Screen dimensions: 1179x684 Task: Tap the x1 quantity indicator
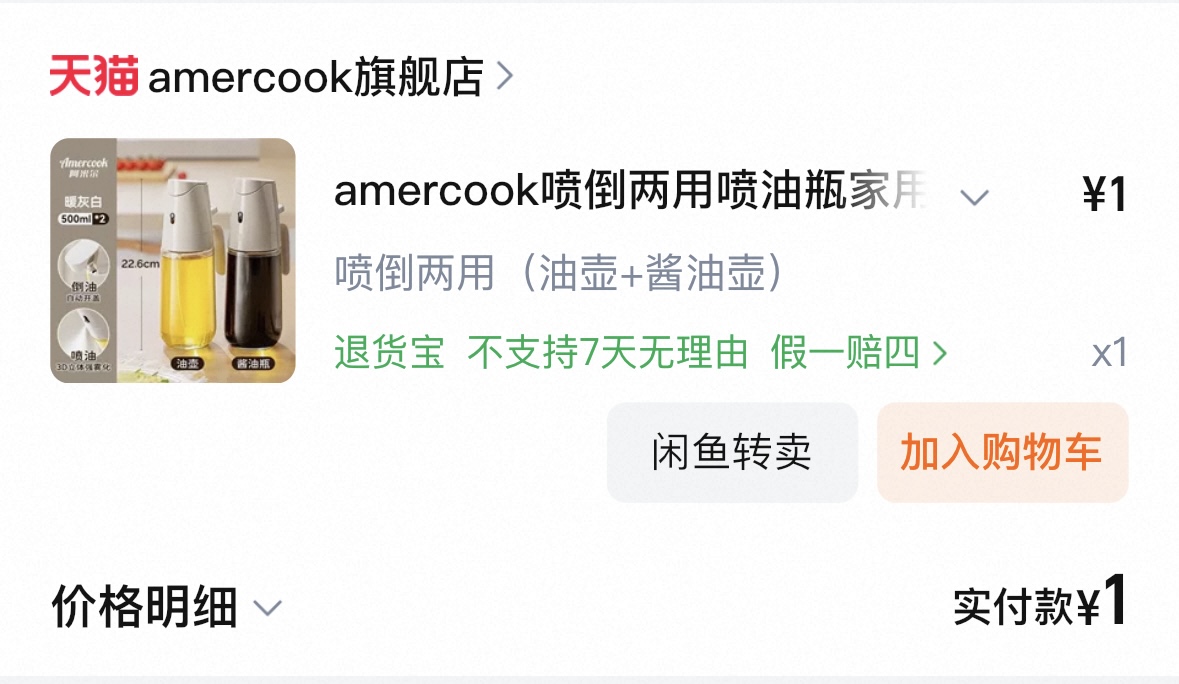tap(1109, 353)
